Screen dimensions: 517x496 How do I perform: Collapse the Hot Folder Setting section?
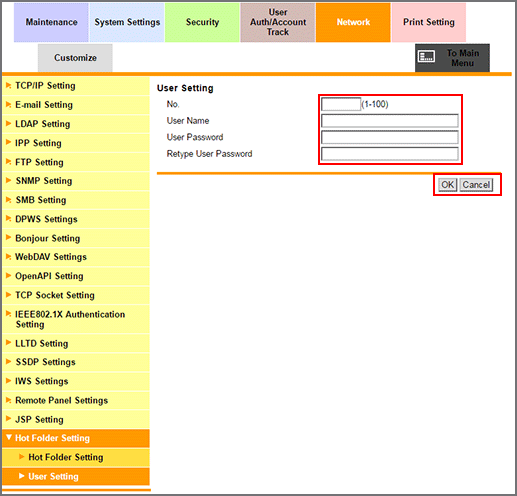pyautogui.click(x=9, y=437)
